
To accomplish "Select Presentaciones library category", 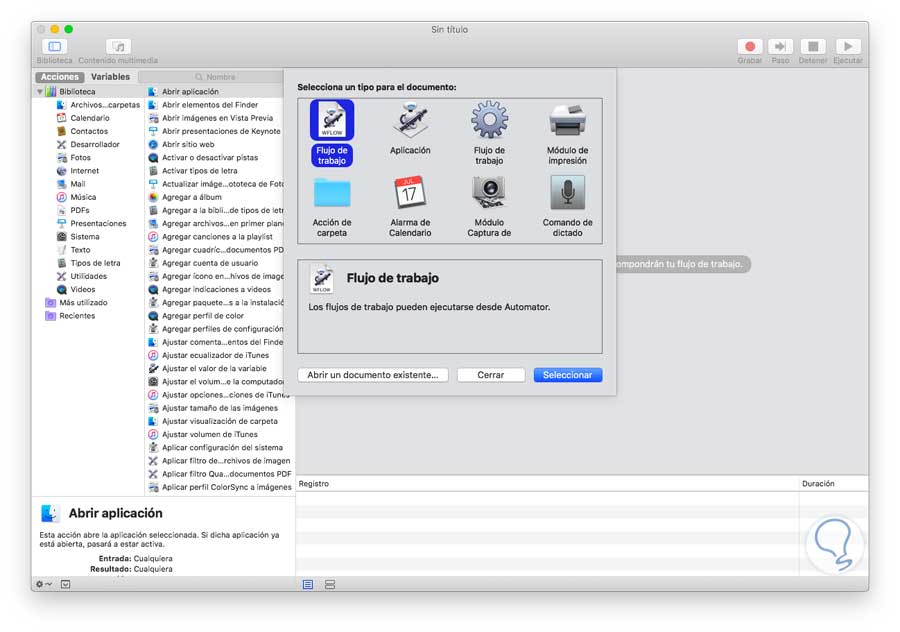I will [91, 224].
